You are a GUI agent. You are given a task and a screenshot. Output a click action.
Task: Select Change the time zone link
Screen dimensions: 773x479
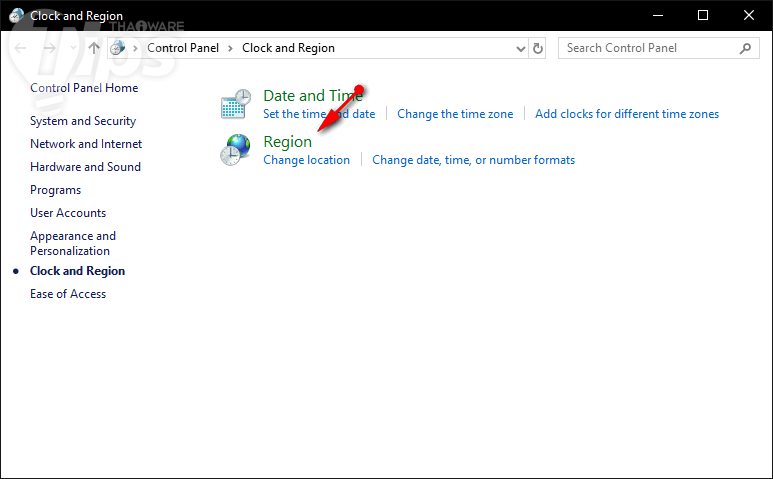pos(455,114)
